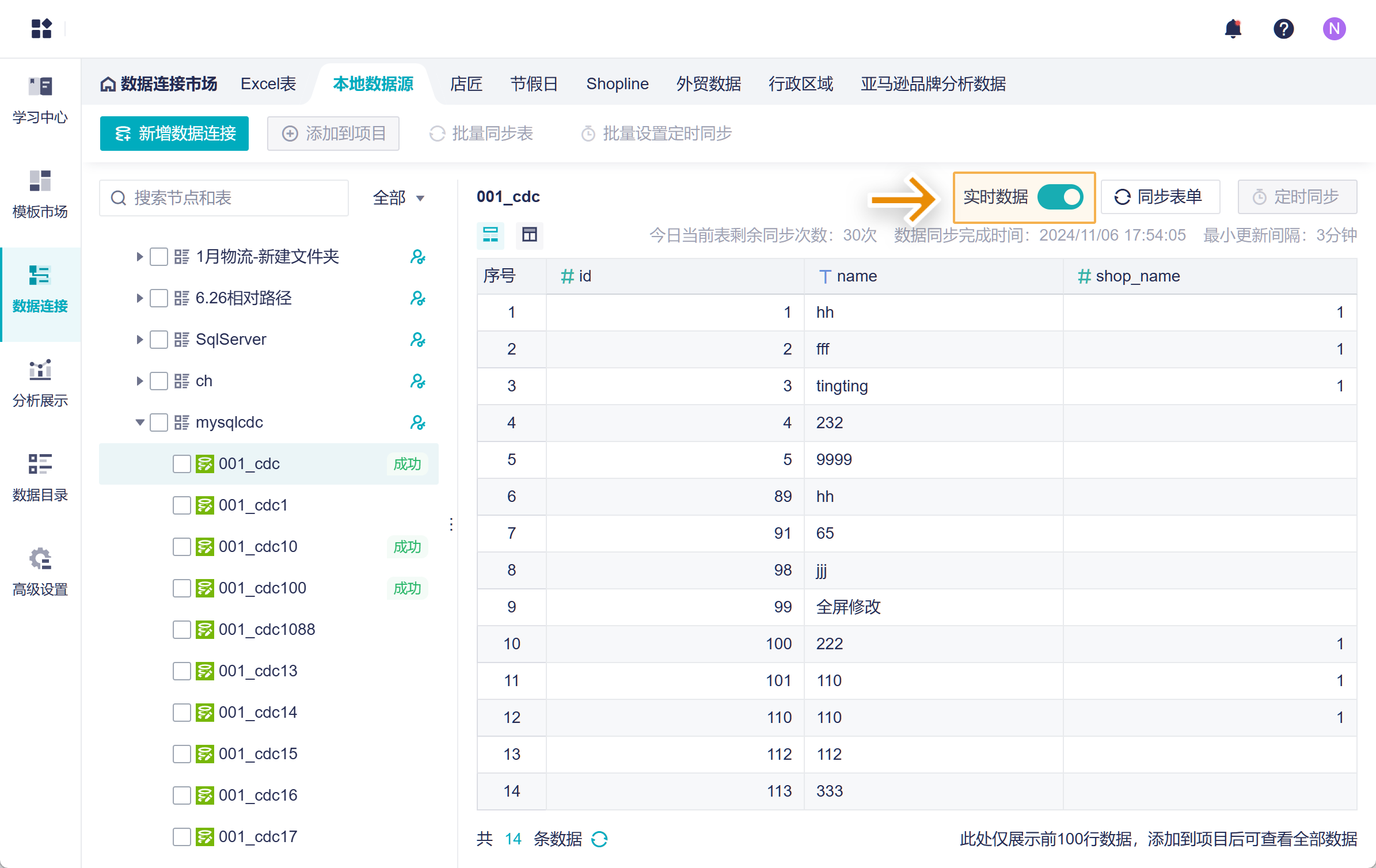1376x868 pixels.
Task: Click the 新增数据连接 button
Action: (174, 134)
